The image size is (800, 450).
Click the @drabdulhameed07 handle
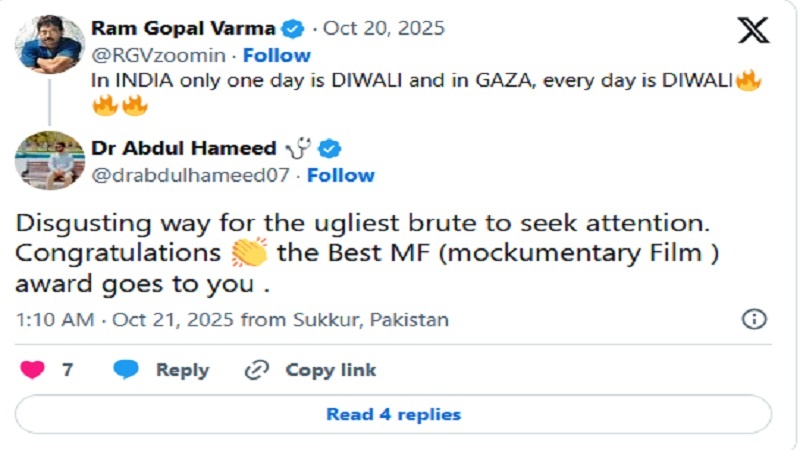192,175
